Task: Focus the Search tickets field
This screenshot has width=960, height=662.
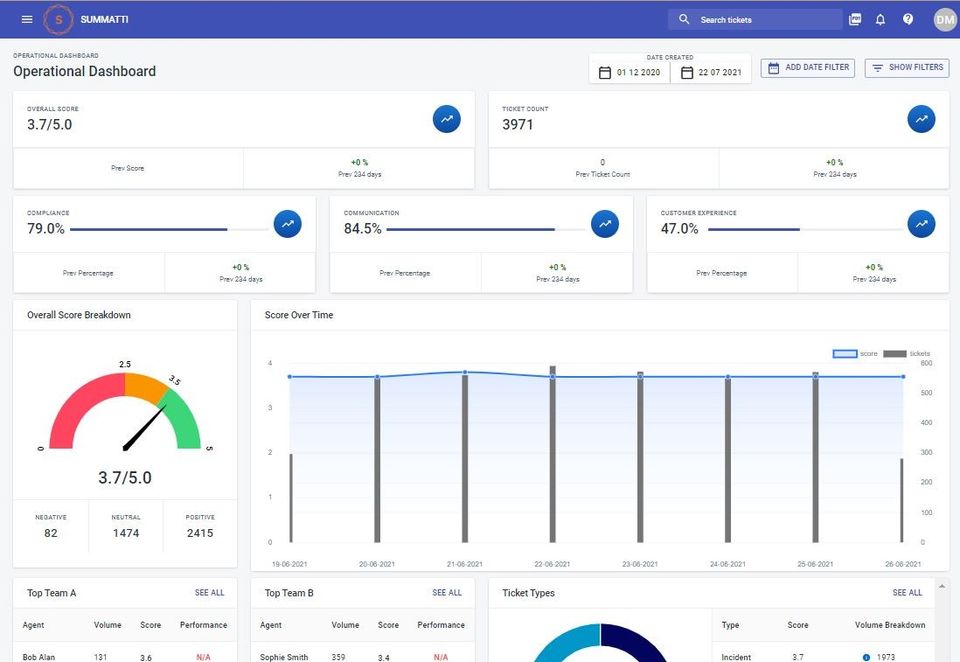Action: point(755,19)
